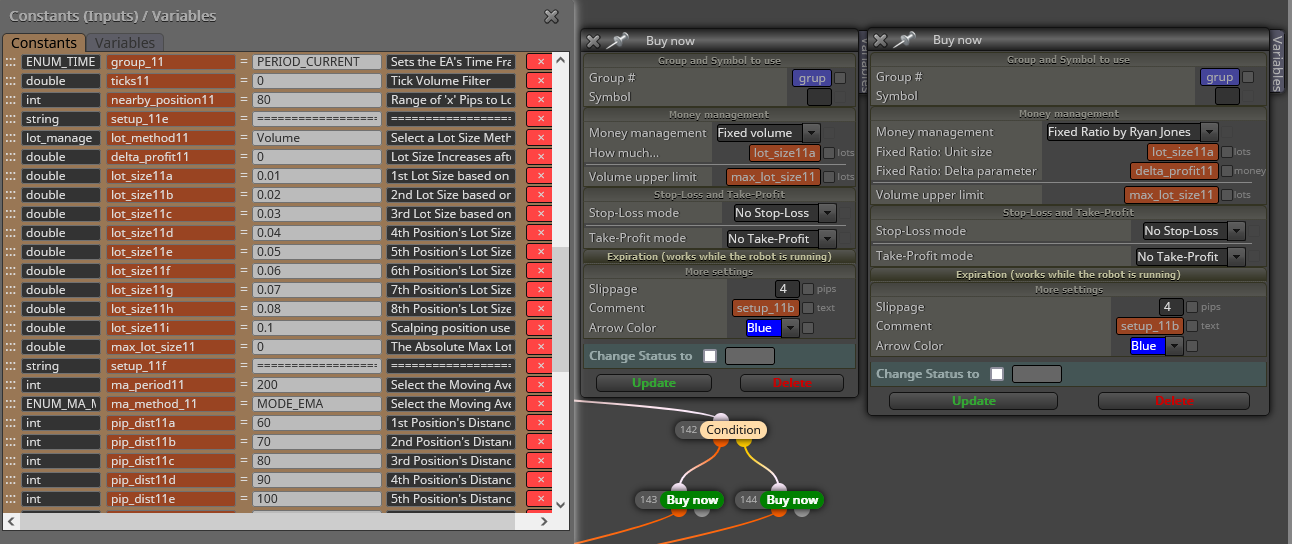1292x544 pixels.
Task: Toggle the Slippage pips checkbox in left panel
Action: pos(808,289)
